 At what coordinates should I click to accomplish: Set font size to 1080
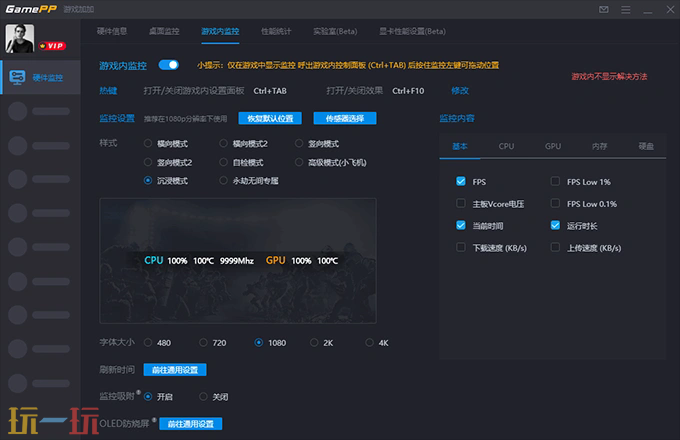tap(258, 342)
